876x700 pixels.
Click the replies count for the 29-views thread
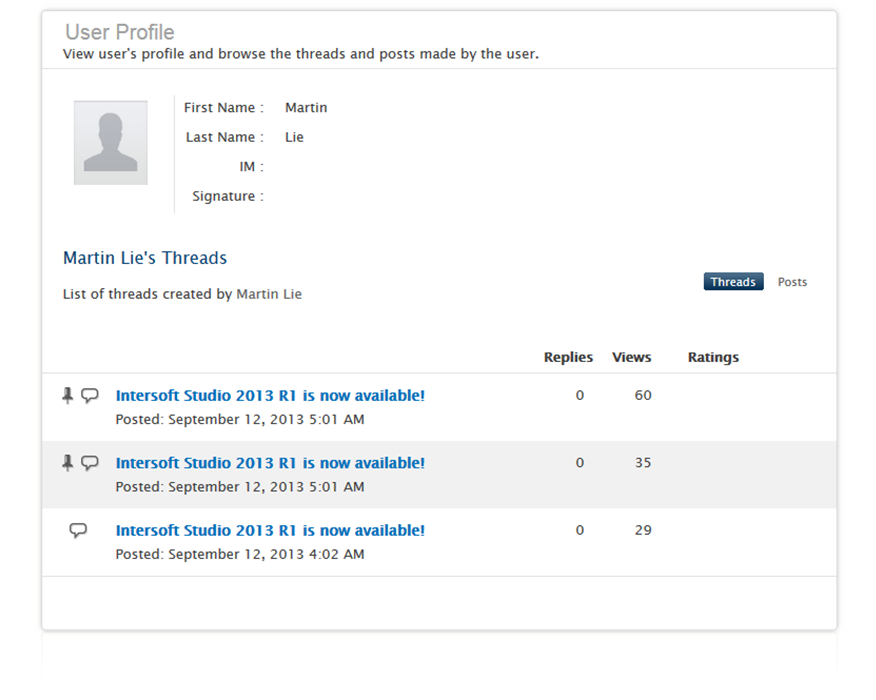point(580,530)
